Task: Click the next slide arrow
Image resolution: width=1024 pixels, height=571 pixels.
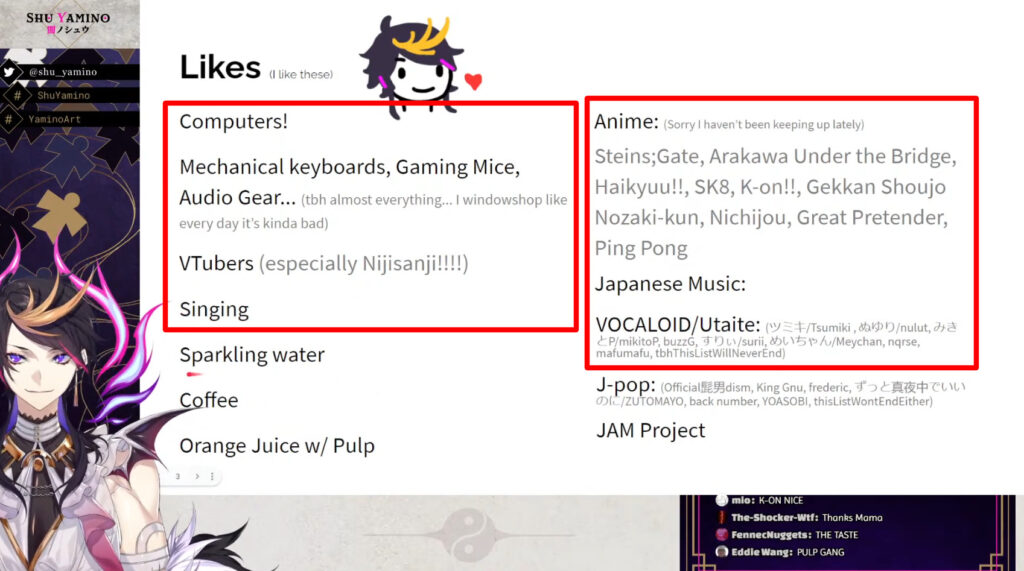Action: pos(197,476)
